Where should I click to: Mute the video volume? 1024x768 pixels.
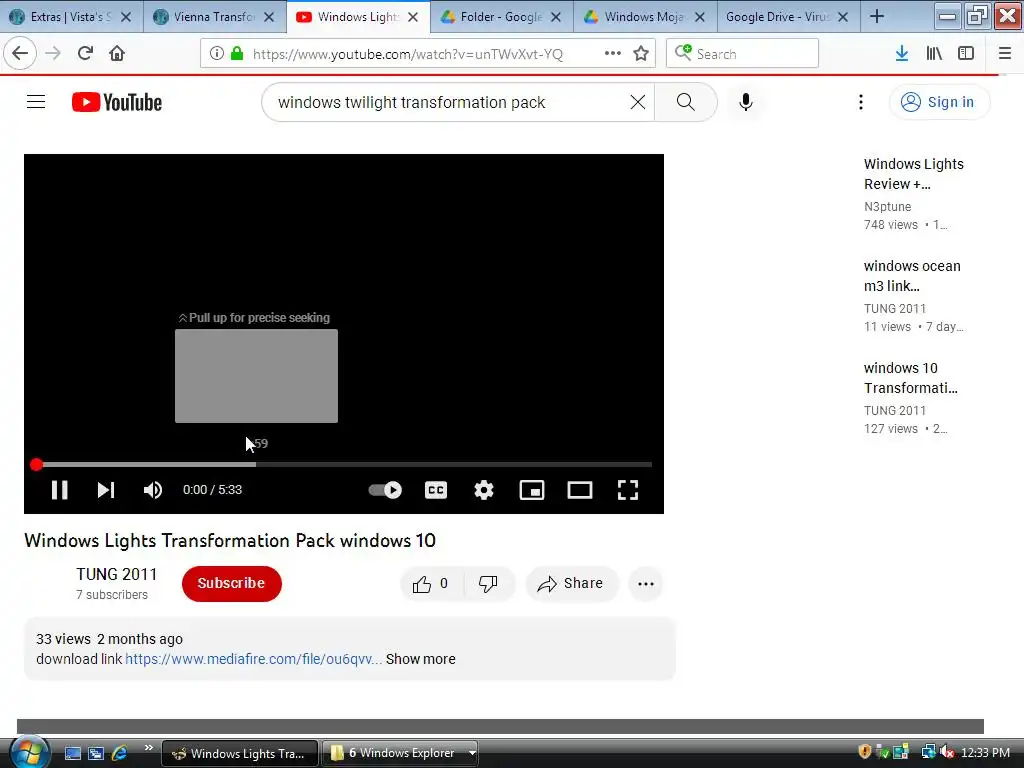153,490
